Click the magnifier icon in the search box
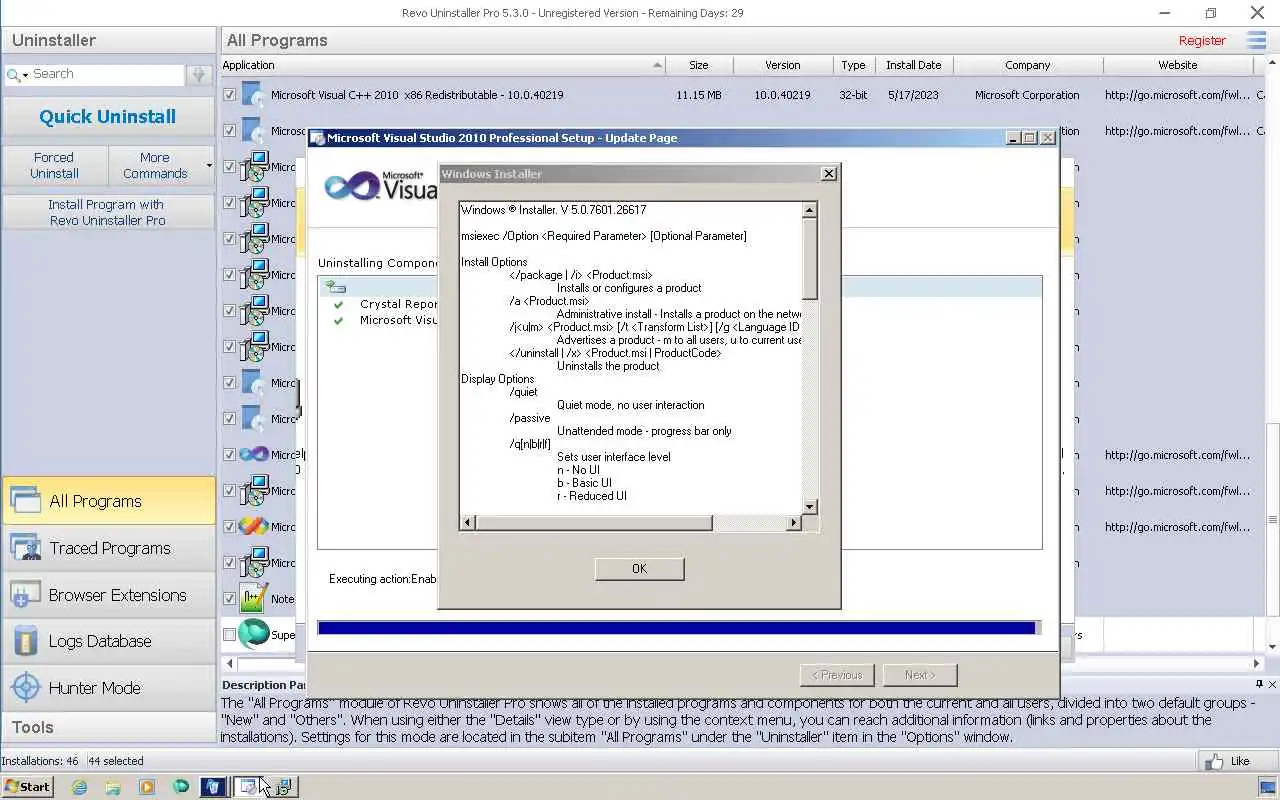This screenshot has height=800, width=1280. [13, 75]
